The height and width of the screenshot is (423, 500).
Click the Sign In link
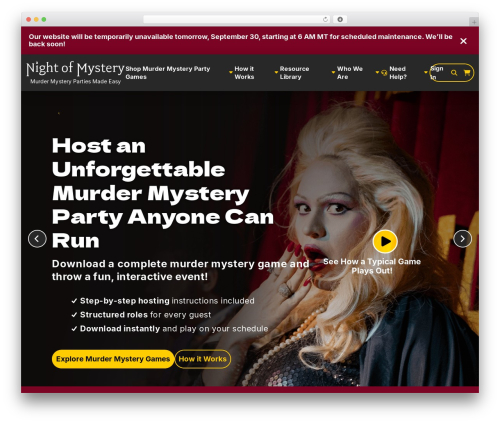pos(437,73)
